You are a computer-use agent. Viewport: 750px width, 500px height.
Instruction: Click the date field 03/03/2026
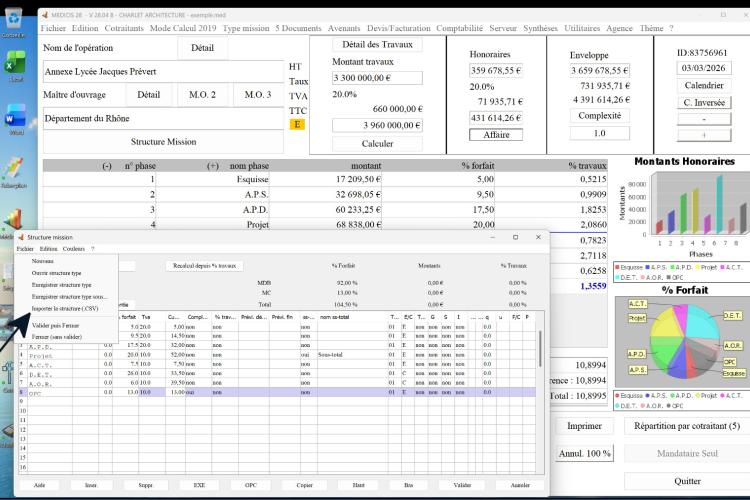pos(704,68)
